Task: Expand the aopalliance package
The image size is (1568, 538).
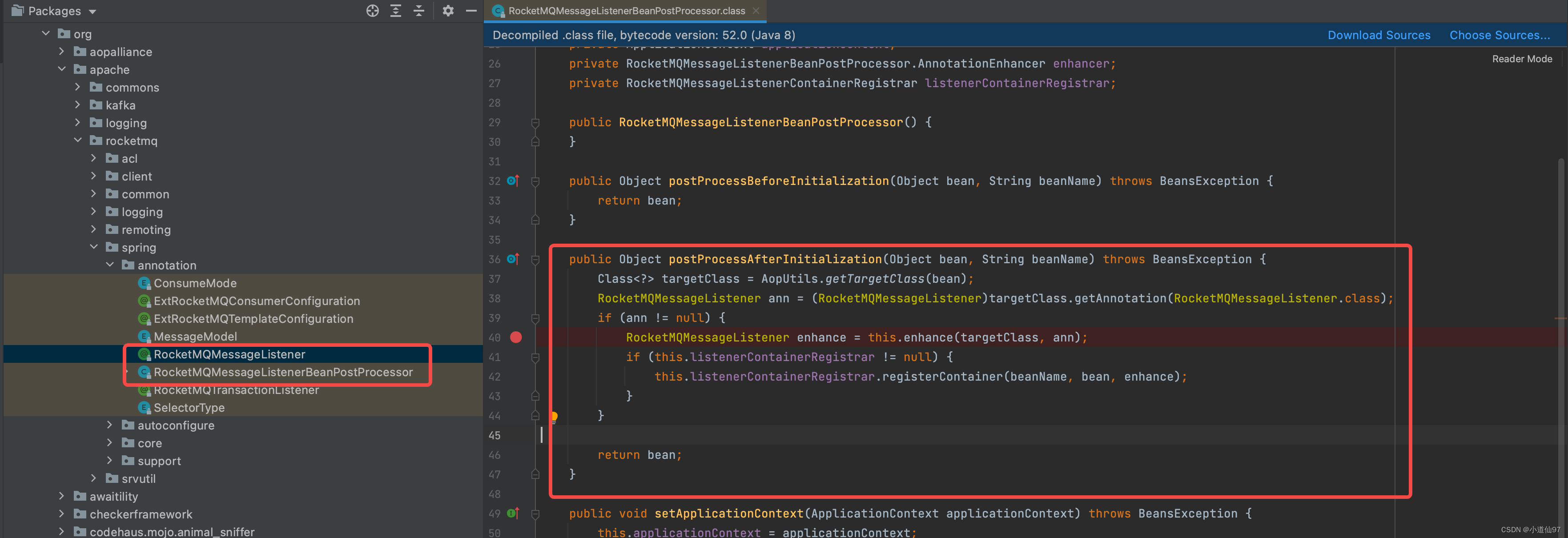Action: click(x=61, y=51)
